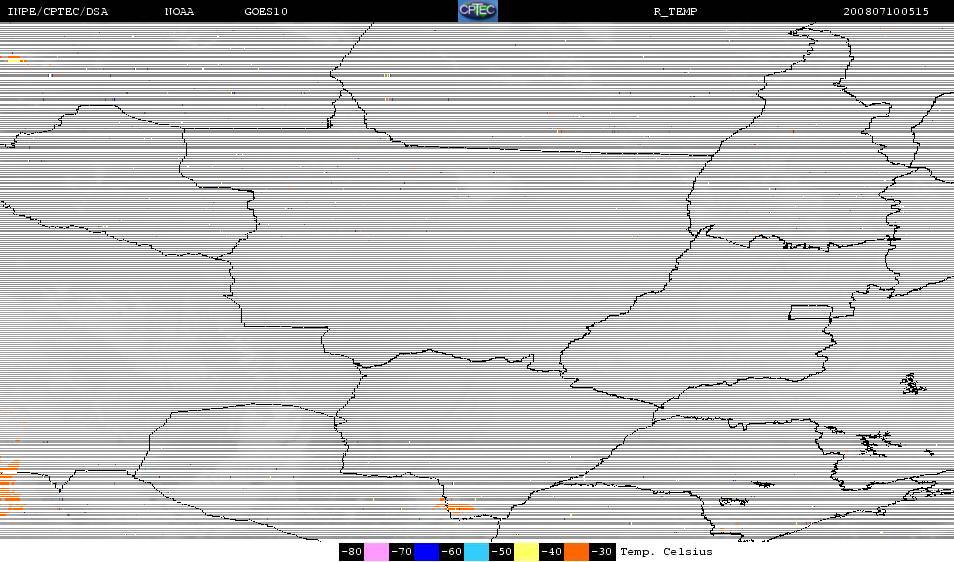Select the R_TEMP product label

click(x=675, y=12)
